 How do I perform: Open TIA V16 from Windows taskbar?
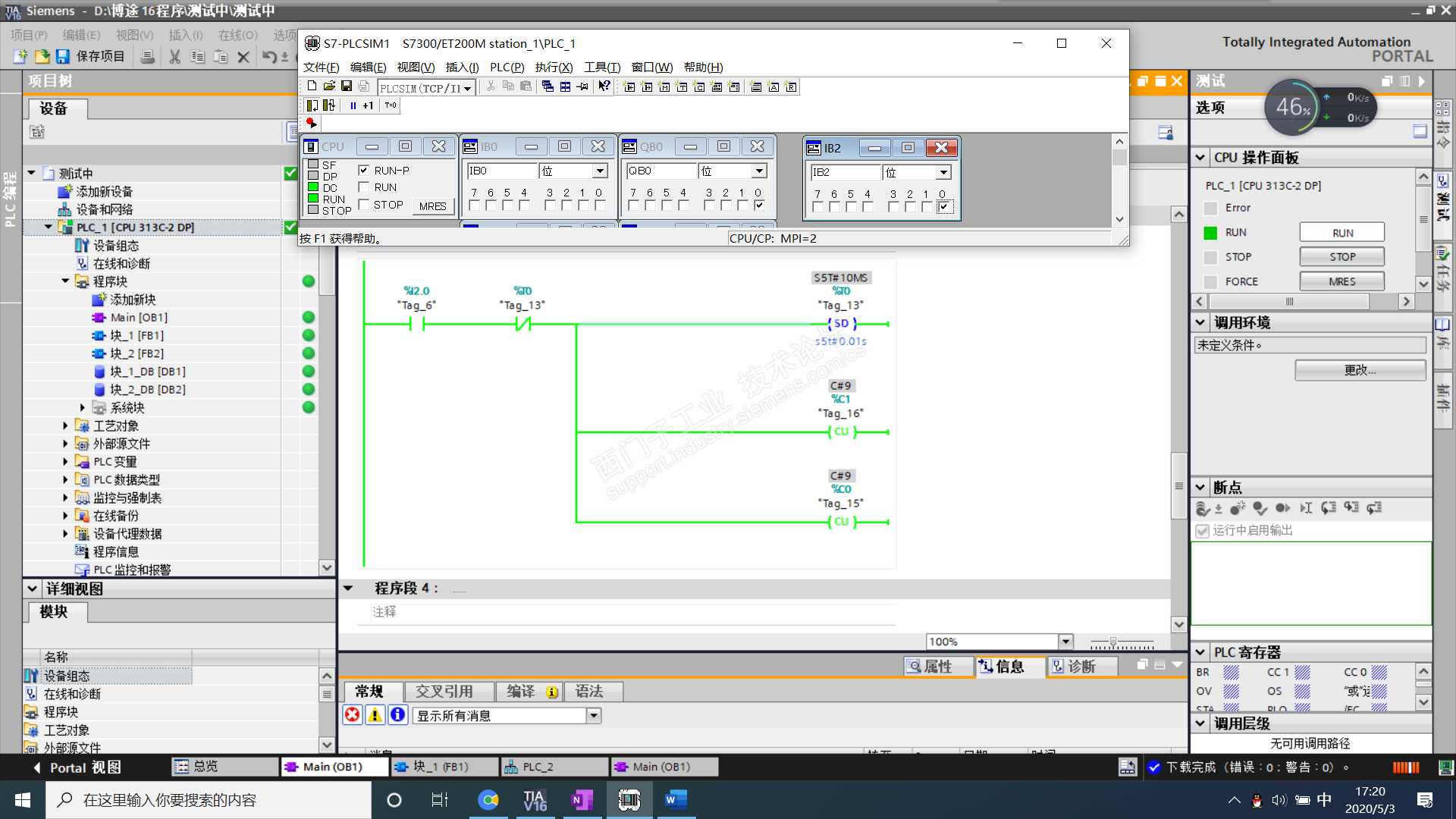coord(535,800)
